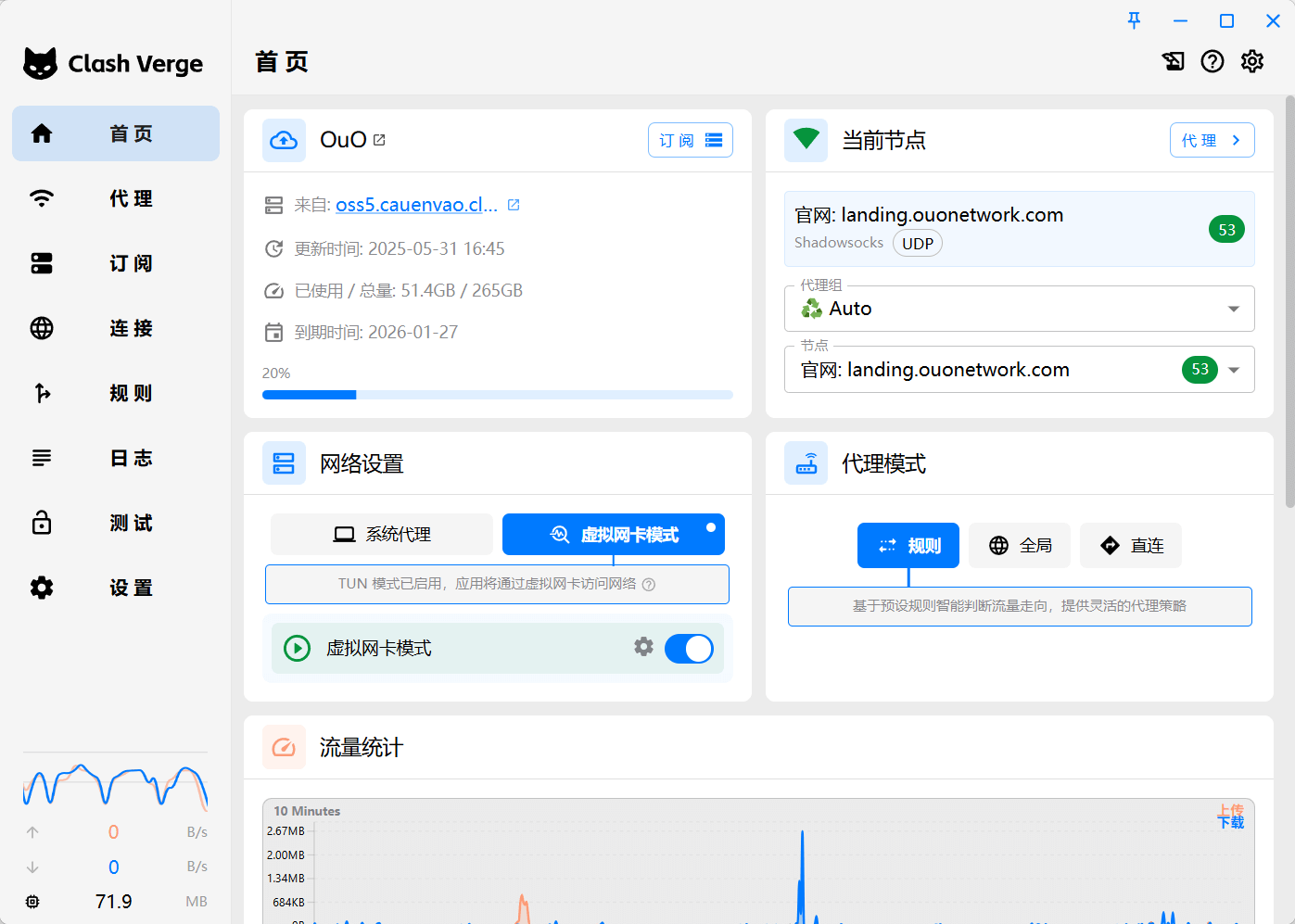Viewport: 1295px width, 924px height.
Task: Click external link icon after source URL
Action: click(x=514, y=205)
